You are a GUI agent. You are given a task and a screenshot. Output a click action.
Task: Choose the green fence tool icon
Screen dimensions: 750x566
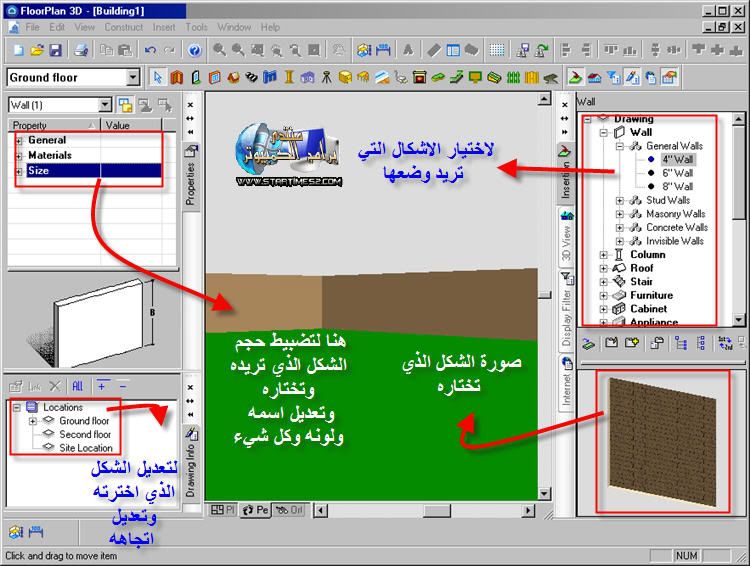coord(513,78)
